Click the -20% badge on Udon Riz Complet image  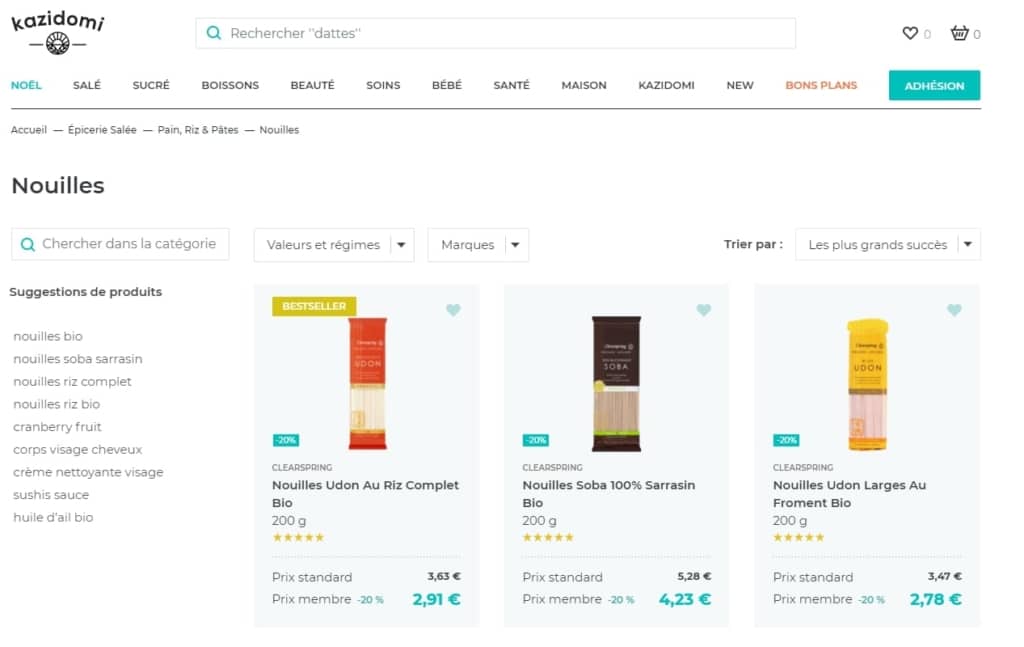[x=285, y=440]
